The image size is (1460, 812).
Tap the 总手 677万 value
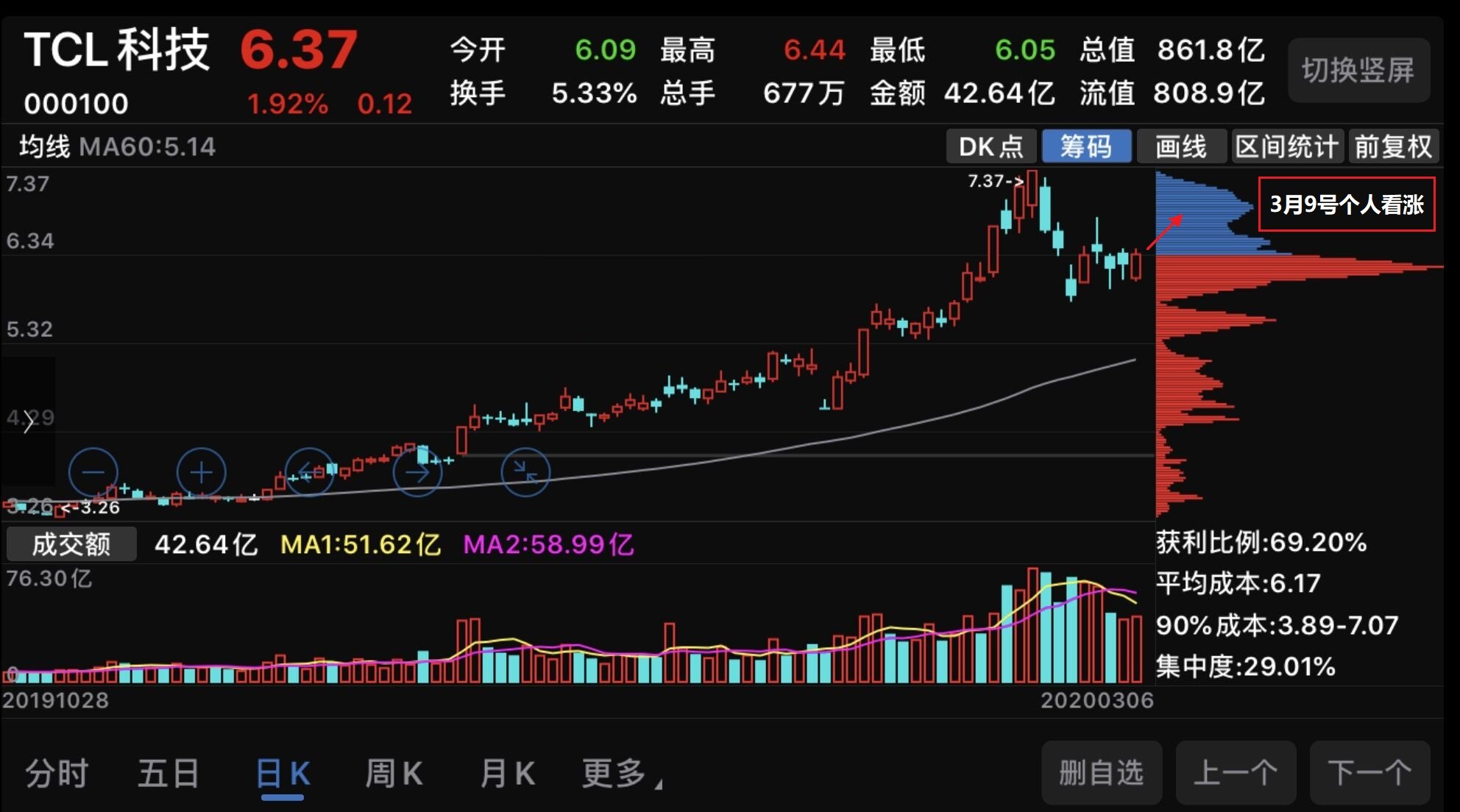[803, 93]
